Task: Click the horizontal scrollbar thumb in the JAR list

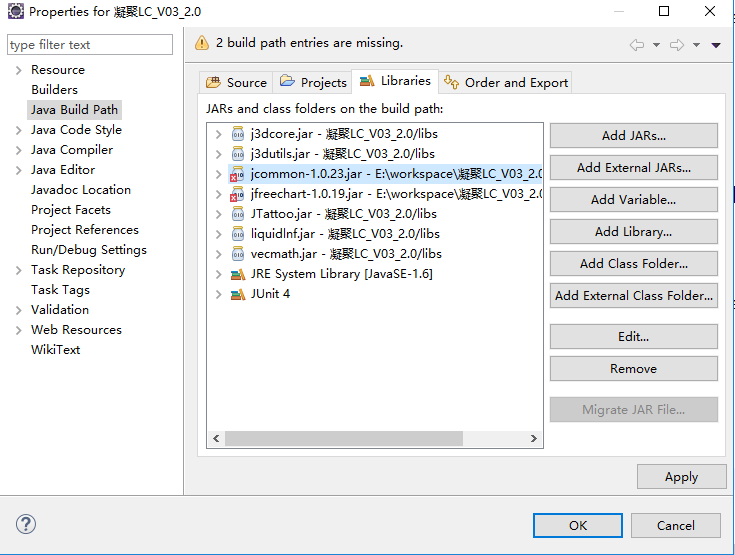Action: 344,438
